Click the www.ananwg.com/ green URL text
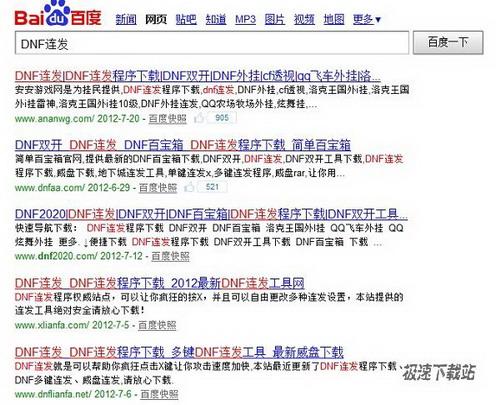Viewport: 500px width, 405px height. click(55, 118)
